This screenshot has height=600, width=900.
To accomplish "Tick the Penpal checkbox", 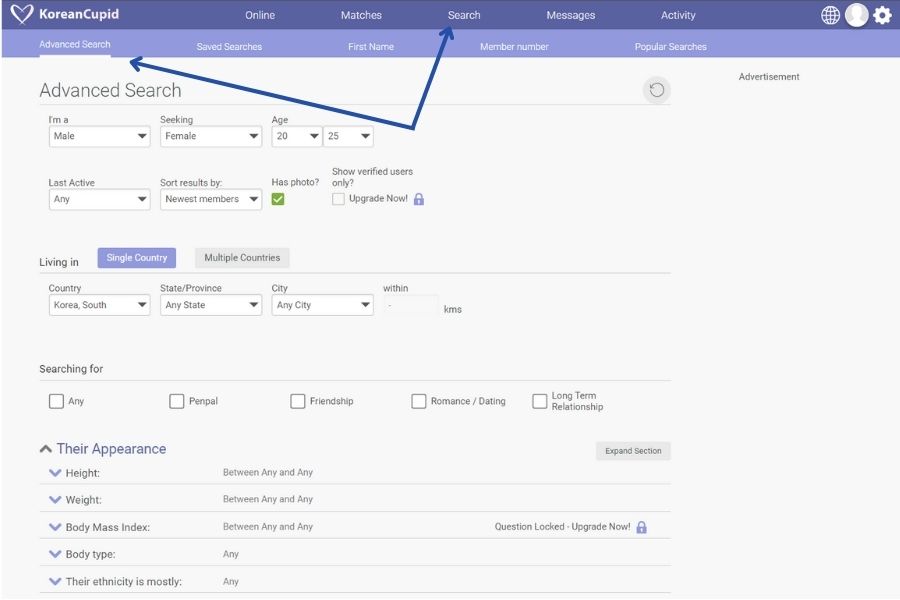I will click(177, 401).
